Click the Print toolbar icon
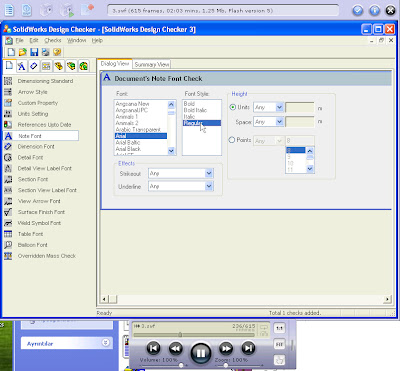The height and width of the screenshot is (371, 400). pyautogui.click(x=45, y=52)
